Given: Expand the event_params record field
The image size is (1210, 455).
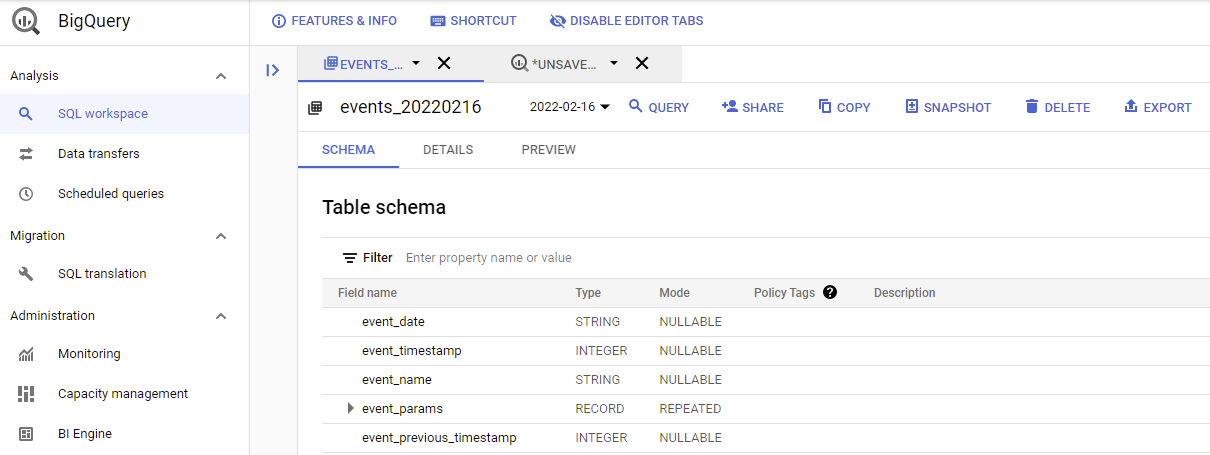Looking at the screenshot, I should coord(350,408).
